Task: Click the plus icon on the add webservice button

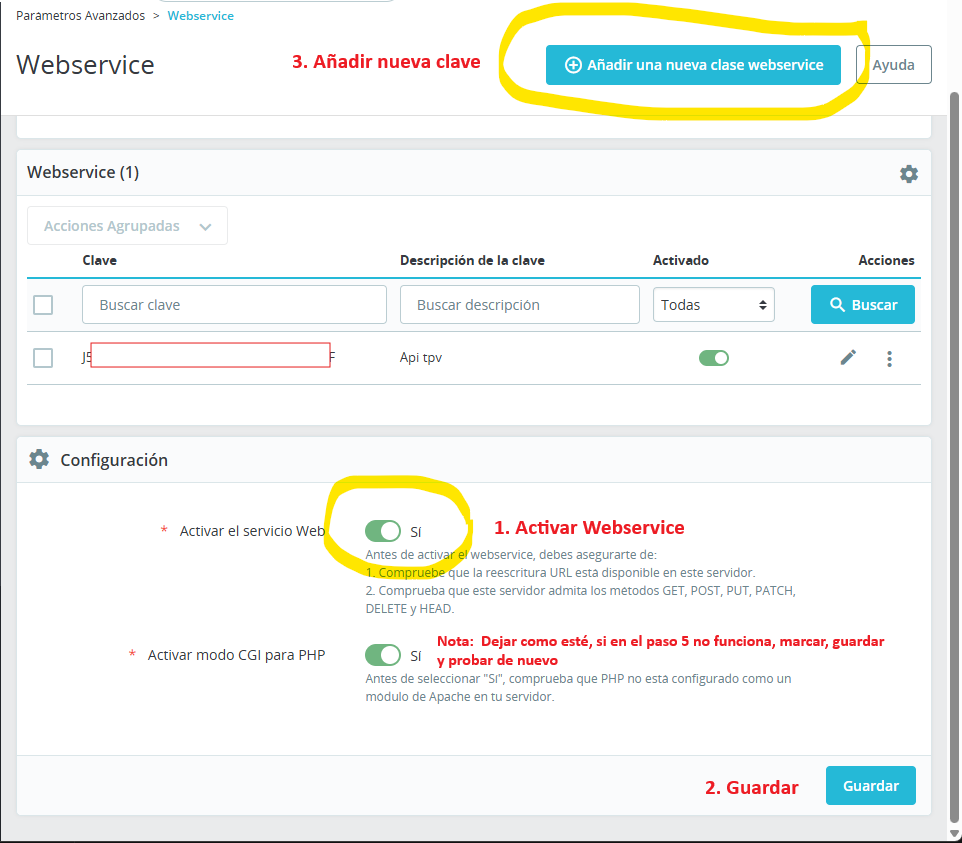Action: click(x=573, y=65)
